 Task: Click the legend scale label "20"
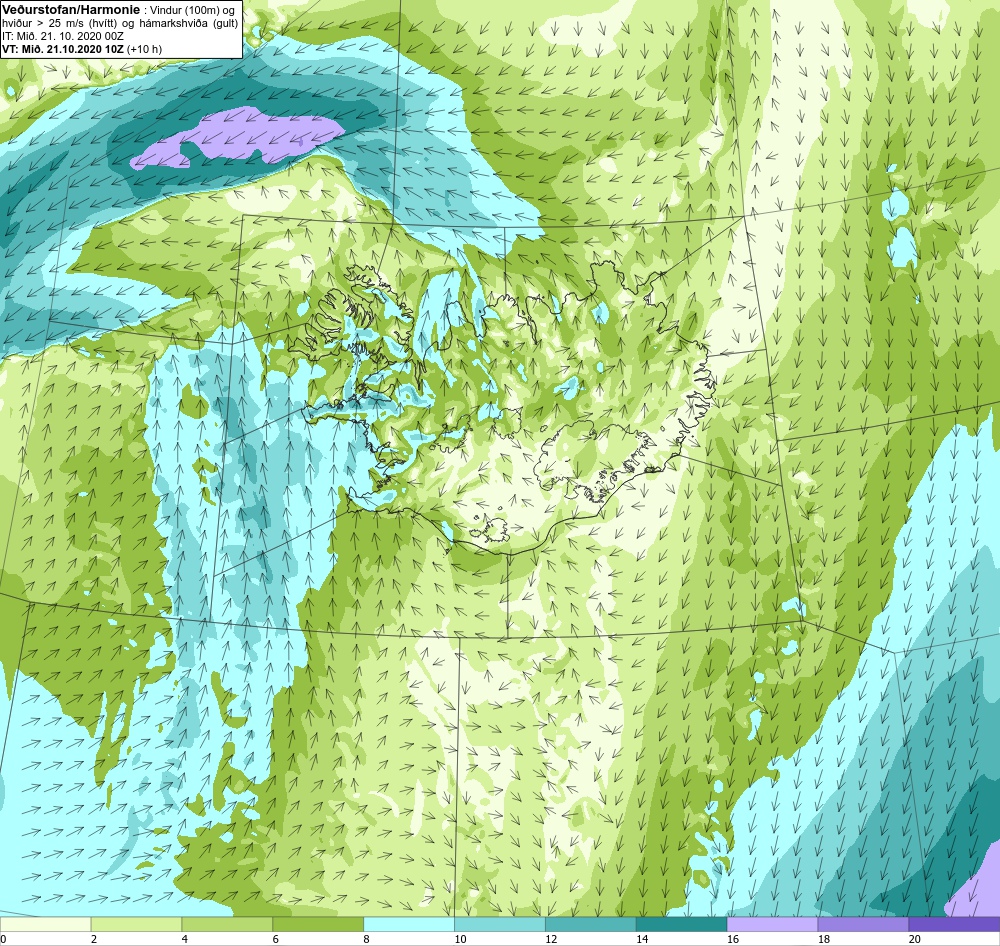pyautogui.click(x=915, y=939)
